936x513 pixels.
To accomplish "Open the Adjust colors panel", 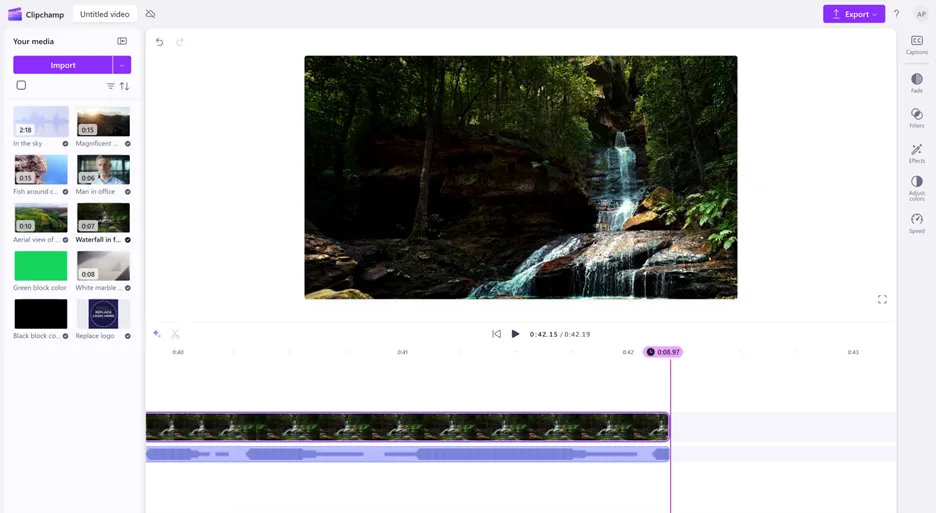I will (x=916, y=187).
